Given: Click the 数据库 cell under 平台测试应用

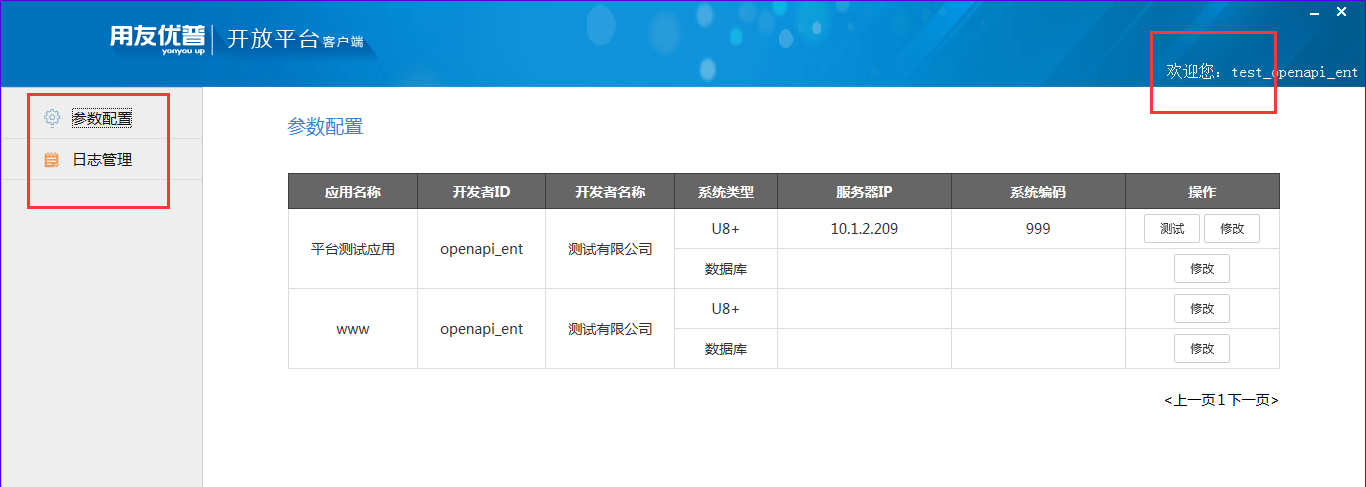Looking at the screenshot, I should 726,269.
